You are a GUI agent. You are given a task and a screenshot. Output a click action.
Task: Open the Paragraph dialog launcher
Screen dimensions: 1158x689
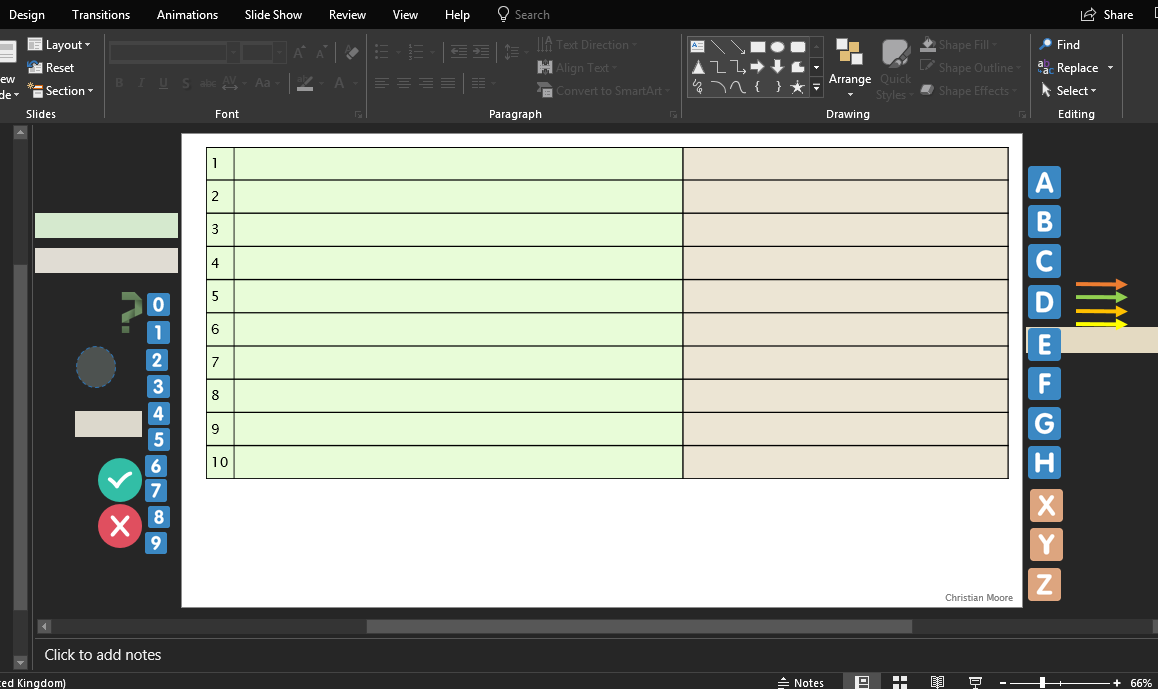673,114
